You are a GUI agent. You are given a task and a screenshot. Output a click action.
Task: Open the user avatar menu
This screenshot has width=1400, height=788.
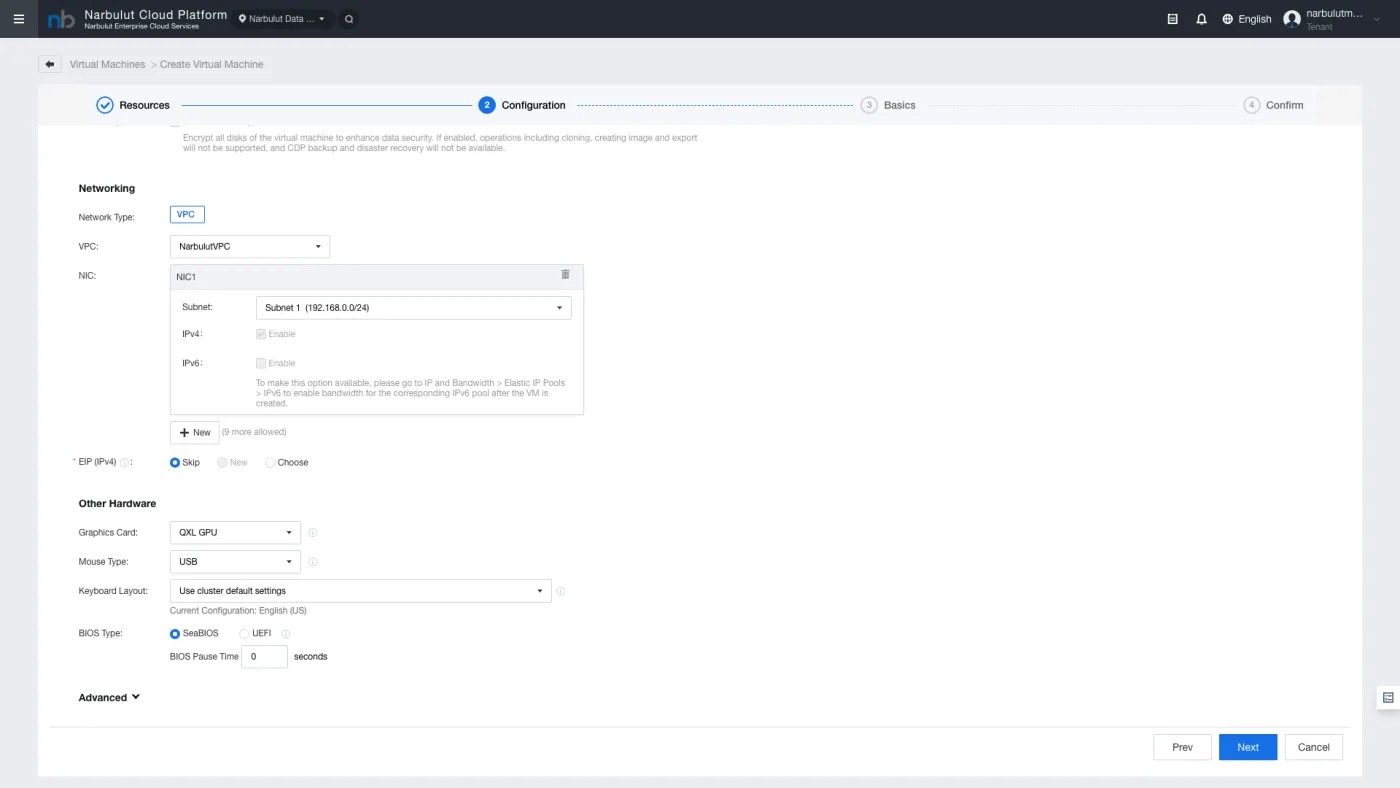[1292, 19]
